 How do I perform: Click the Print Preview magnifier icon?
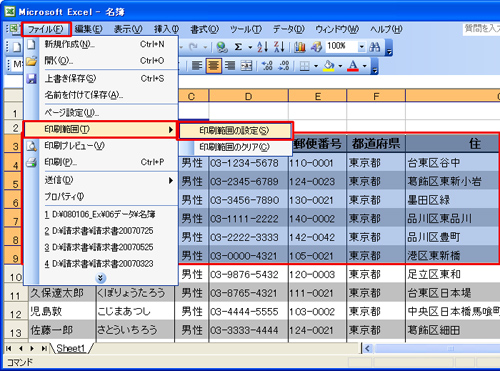coord(31,146)
